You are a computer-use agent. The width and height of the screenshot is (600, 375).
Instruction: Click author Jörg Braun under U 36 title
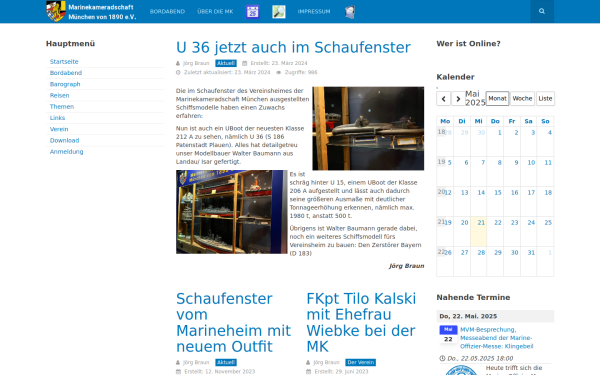[196, 63]
